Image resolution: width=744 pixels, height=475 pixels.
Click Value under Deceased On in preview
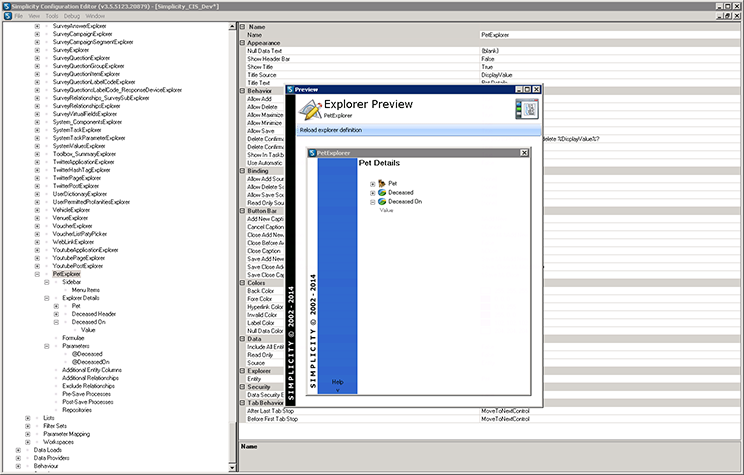pos(386,210)
